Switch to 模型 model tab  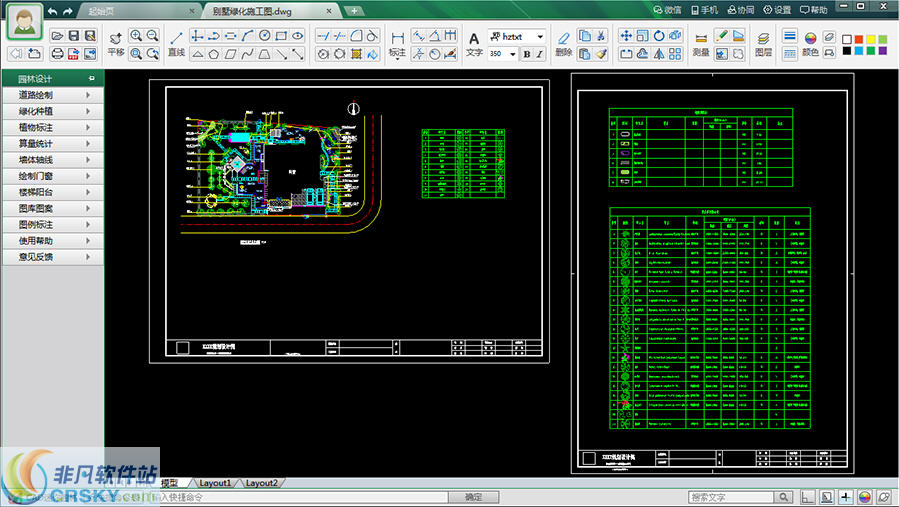[x=170, y=483]
